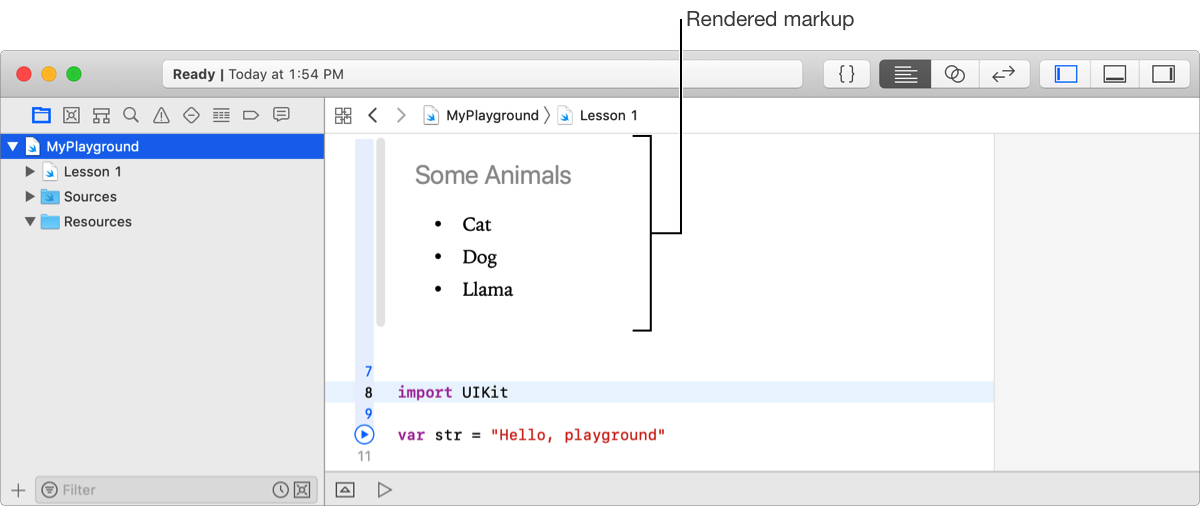Image resolution: width=1200 pixels, height=506 pixels.
Task: Select MyPlayground in the jump bar
Action: tap(481, 115)
